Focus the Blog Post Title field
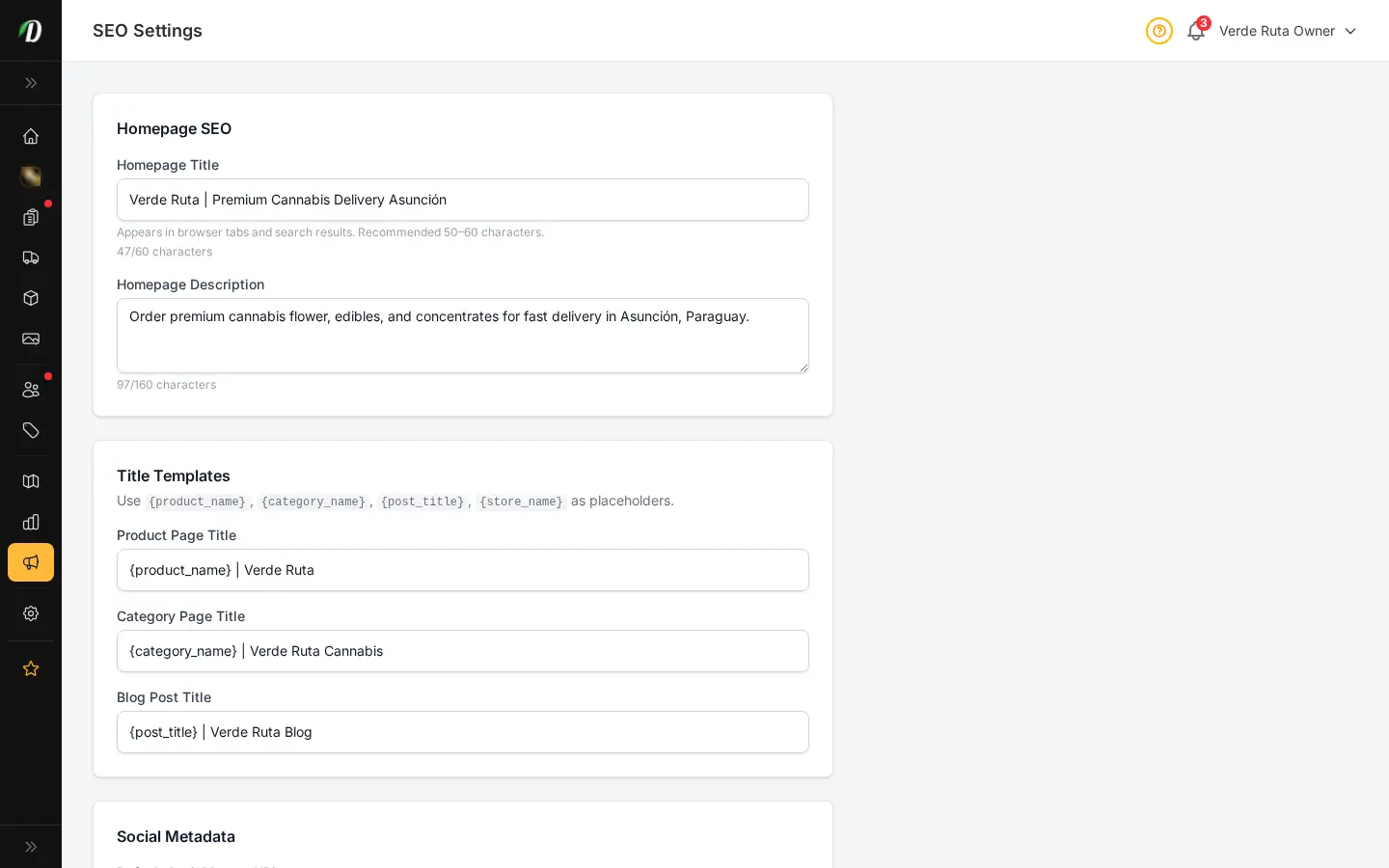The height and width of the screenshot is (868, 1389). tap(463, 732)
